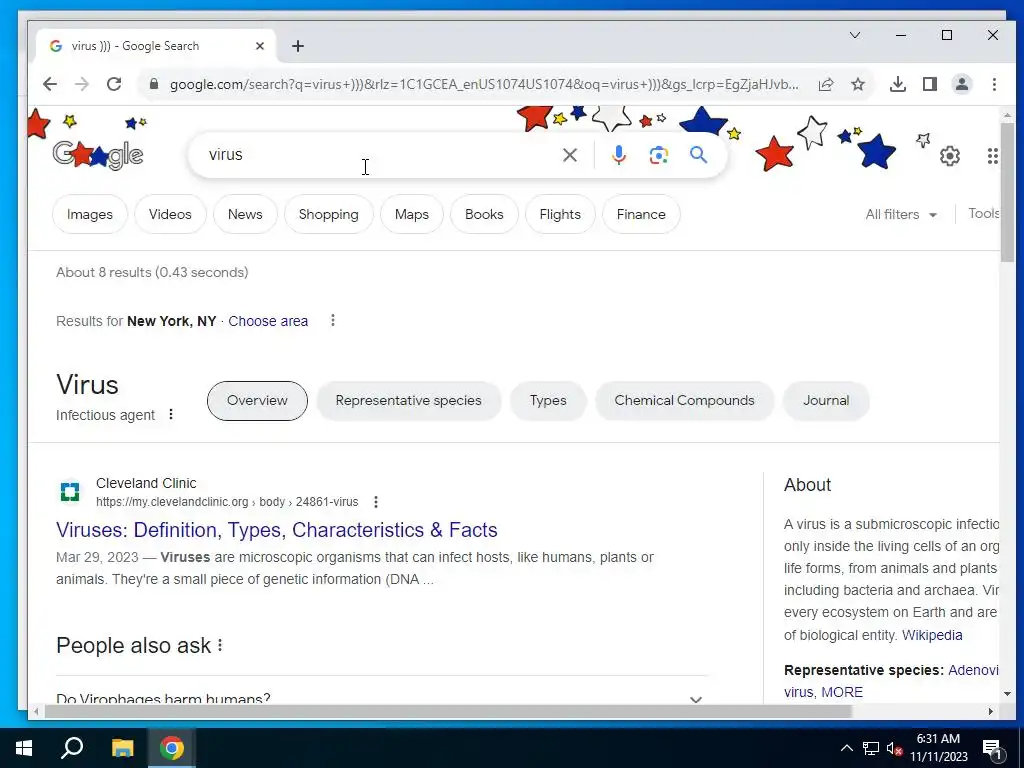Click Choose area link

268,321
